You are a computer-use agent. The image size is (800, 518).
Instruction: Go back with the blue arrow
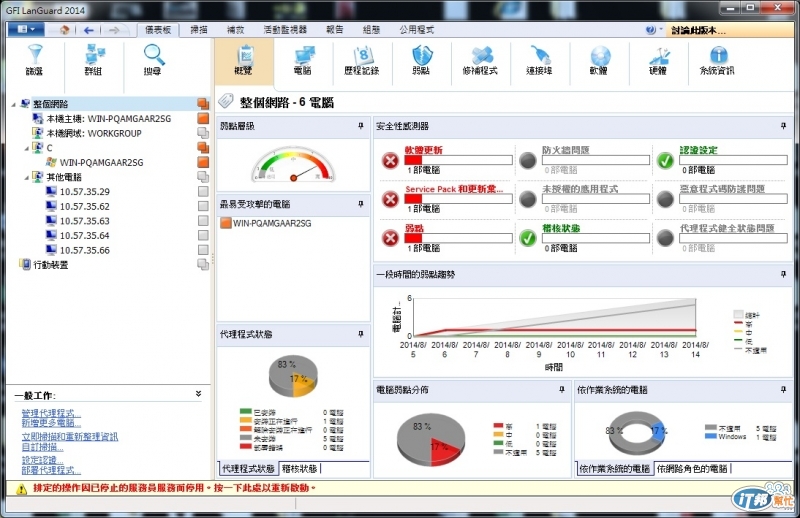tap(89, 30)
